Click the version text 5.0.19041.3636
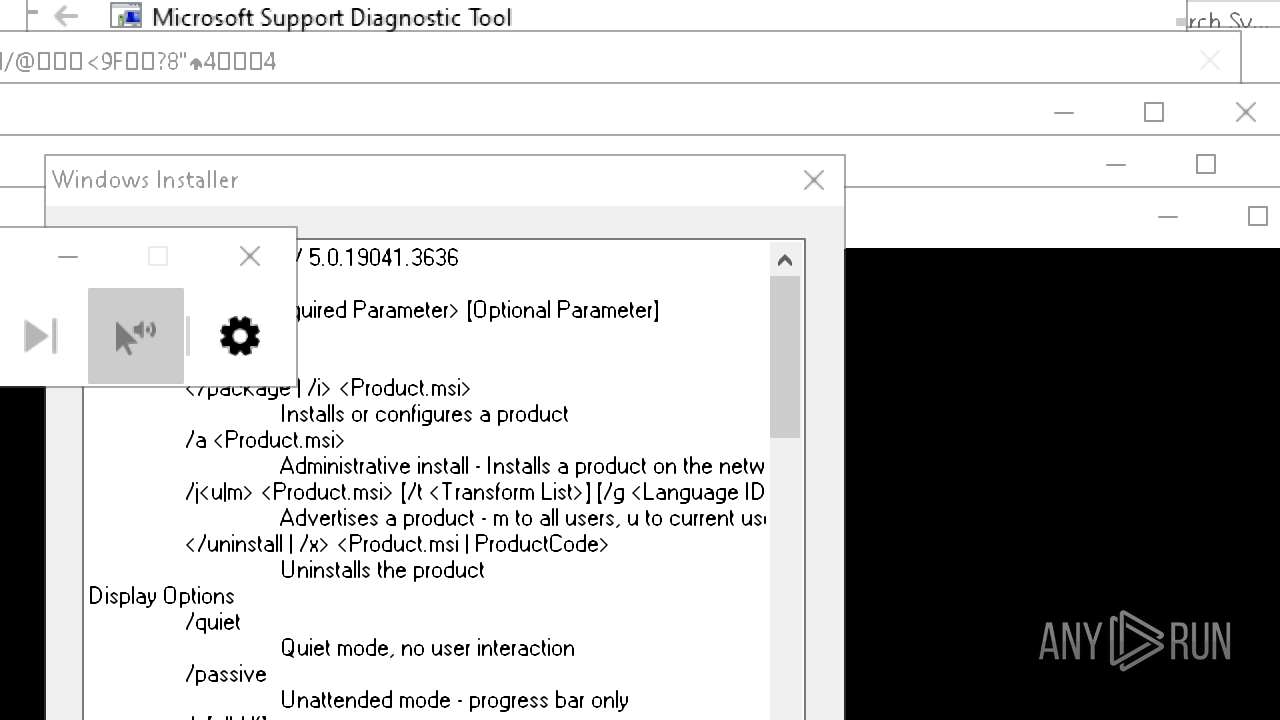Viewport: 1280px width, 720px height. [x=383, y=258]
